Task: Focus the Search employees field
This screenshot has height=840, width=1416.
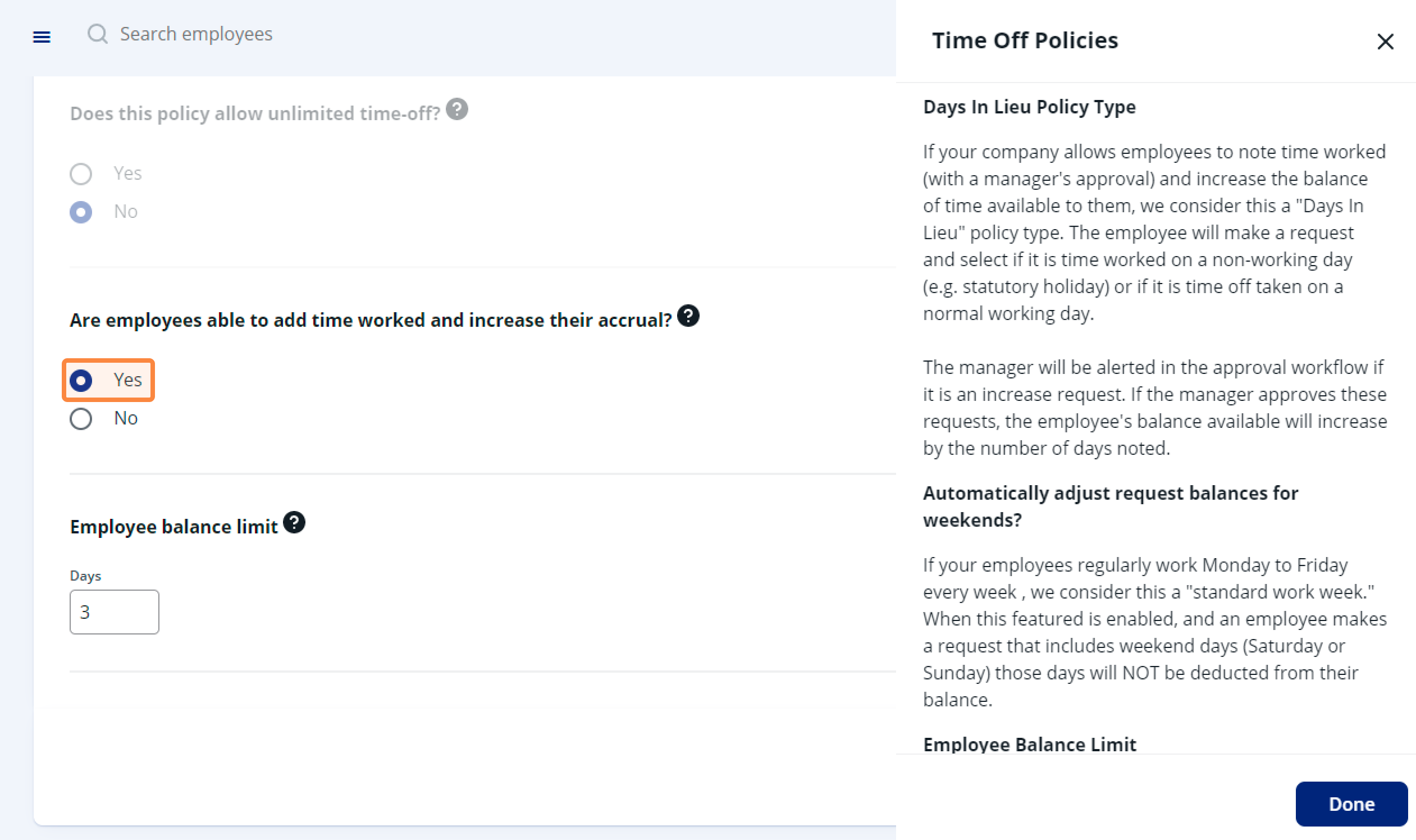Action: (196, 34)
